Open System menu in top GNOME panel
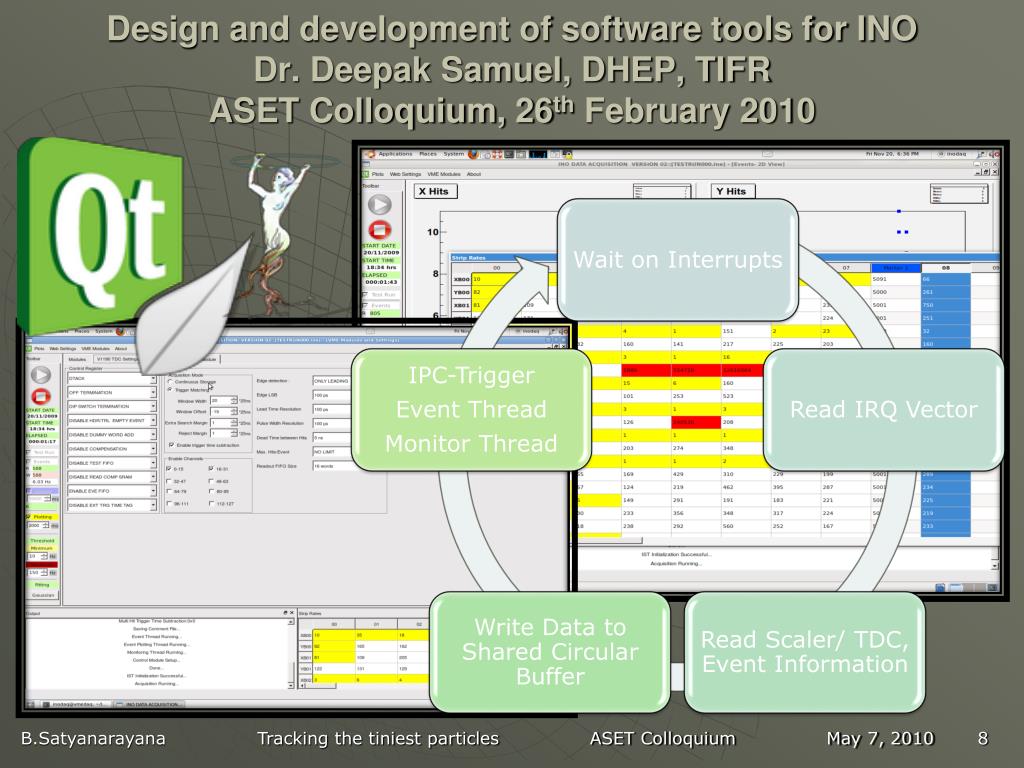 (x=453, y=154)
